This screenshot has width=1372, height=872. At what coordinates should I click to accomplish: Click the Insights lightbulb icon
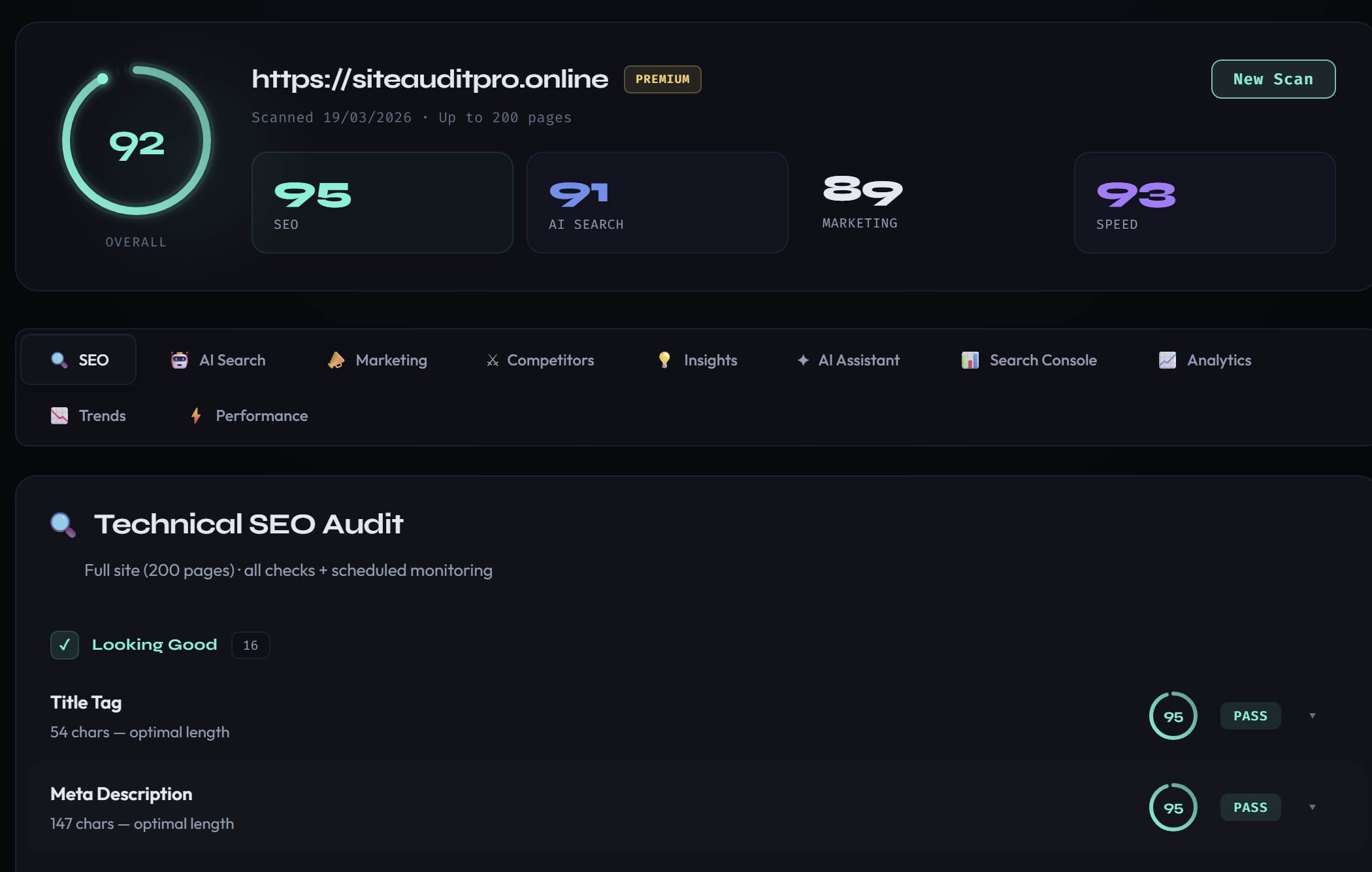coord(664,360)
